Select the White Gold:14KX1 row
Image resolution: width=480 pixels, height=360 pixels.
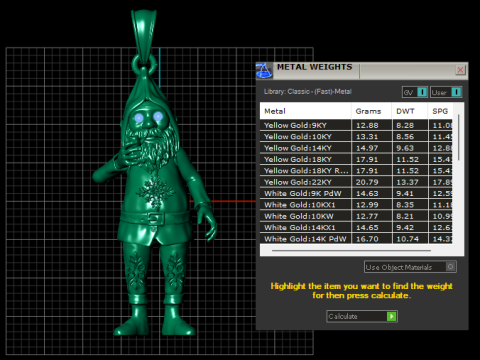[356, 227]
